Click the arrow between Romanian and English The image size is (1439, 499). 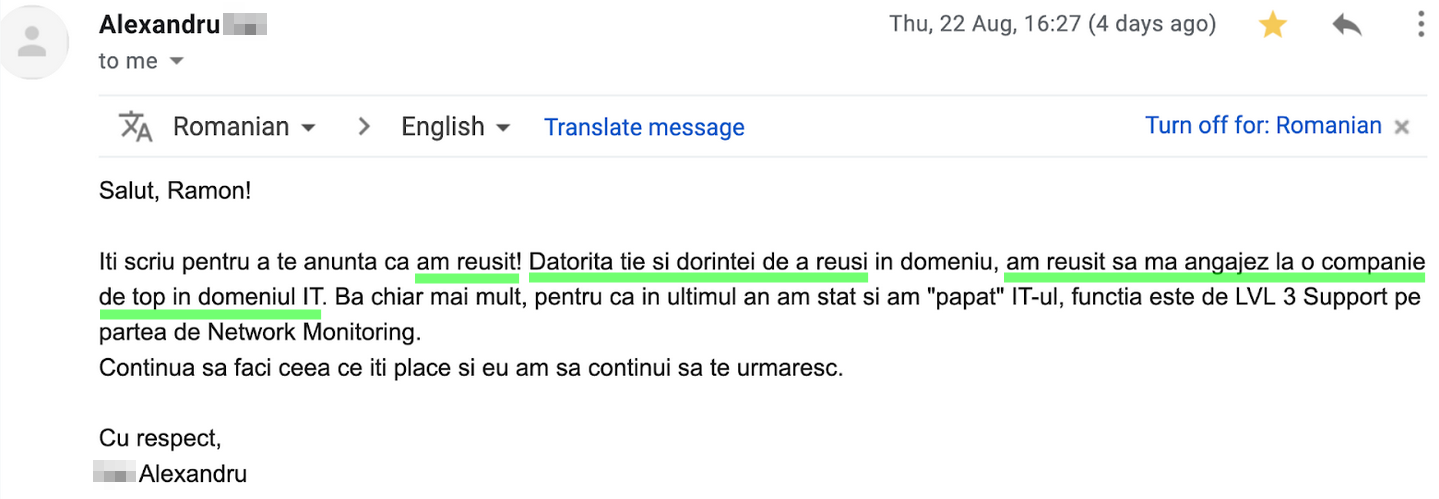(x=364, y=127)
